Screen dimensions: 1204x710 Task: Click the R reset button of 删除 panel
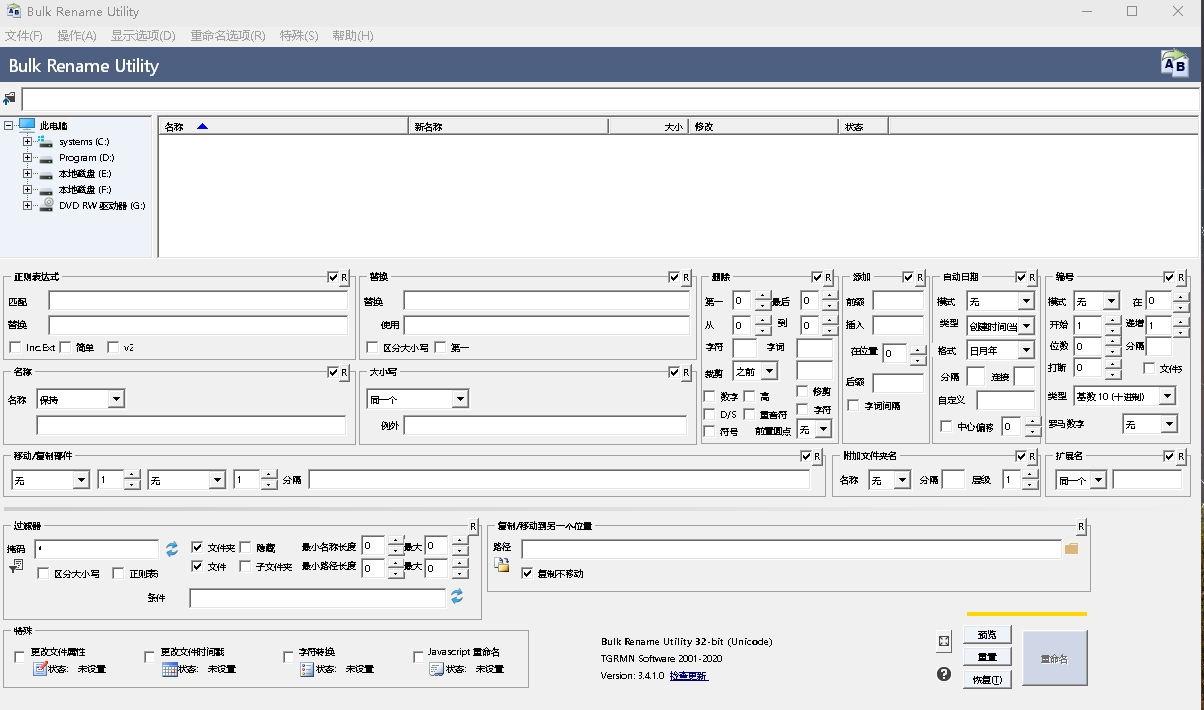(829, 277)
